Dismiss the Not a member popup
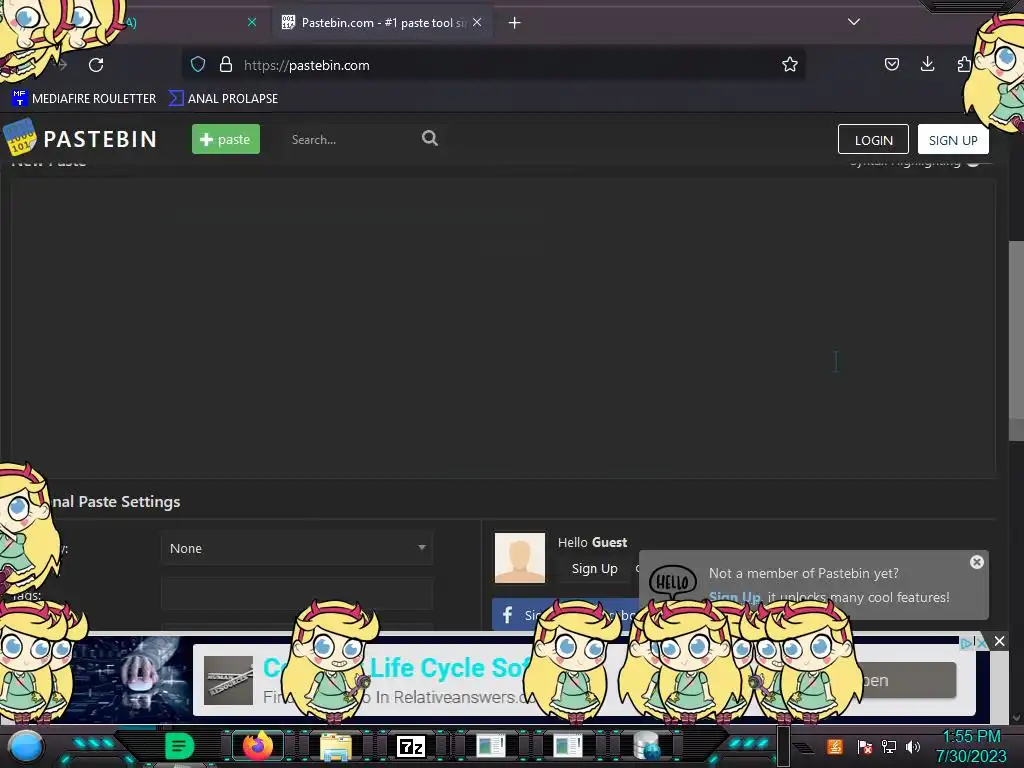This screenshot has width=1024, height=768. [x=976, y=562]
